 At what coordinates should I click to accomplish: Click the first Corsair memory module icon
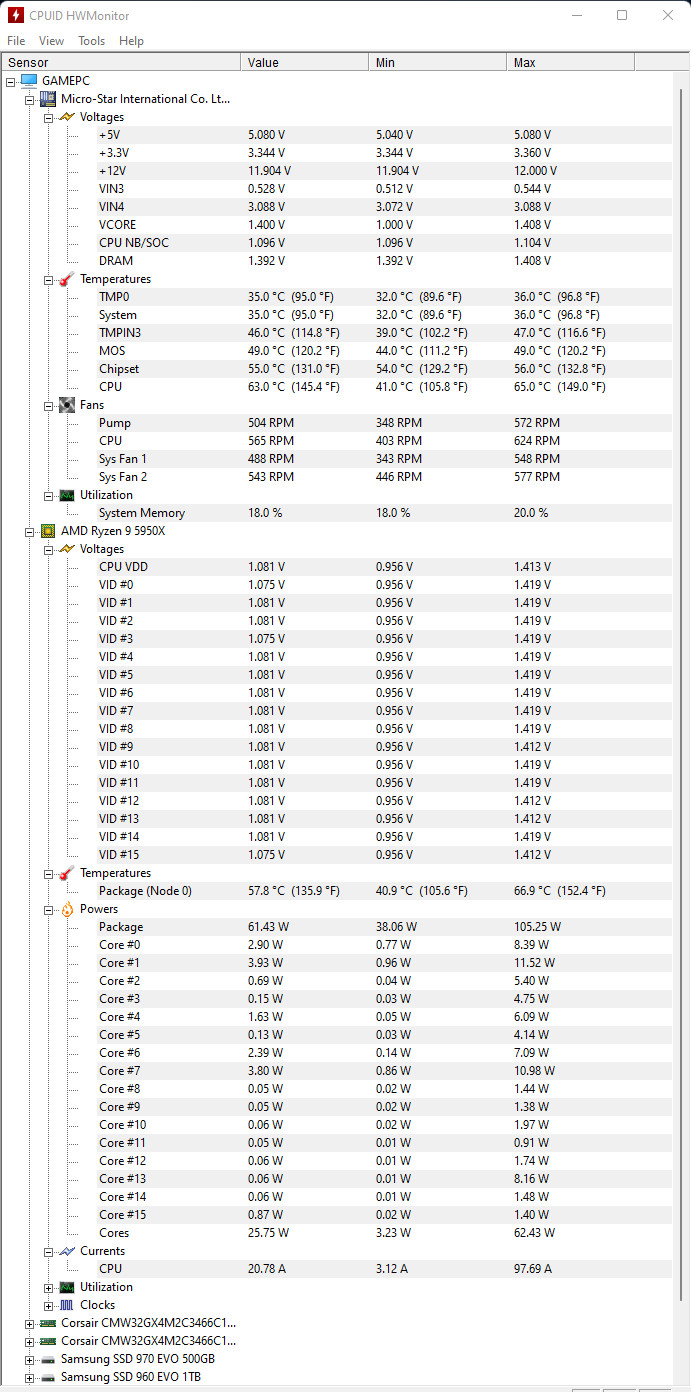click(48, 1323)
